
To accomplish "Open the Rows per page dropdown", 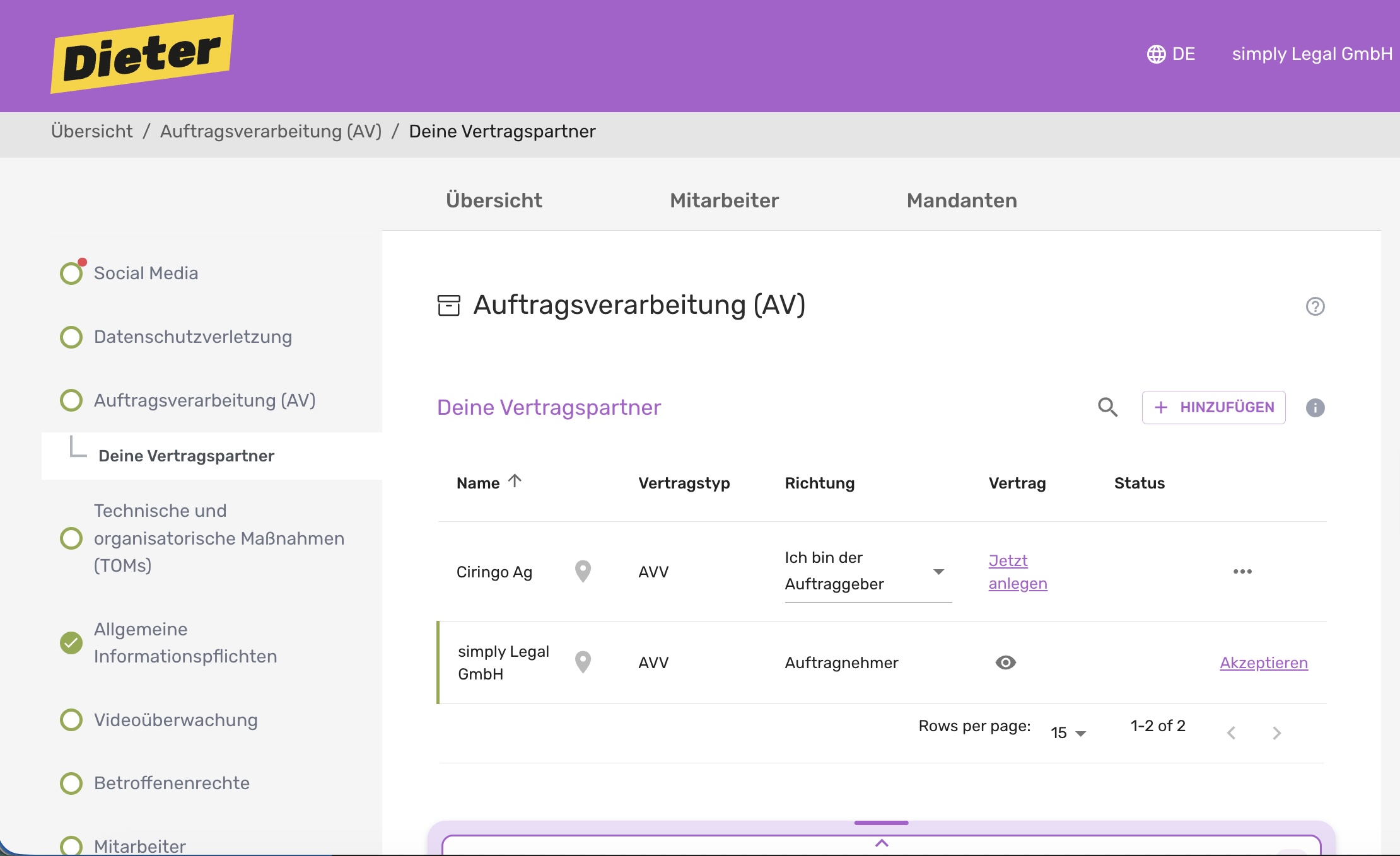I will pyautogui.click(x=1068, y=731).
